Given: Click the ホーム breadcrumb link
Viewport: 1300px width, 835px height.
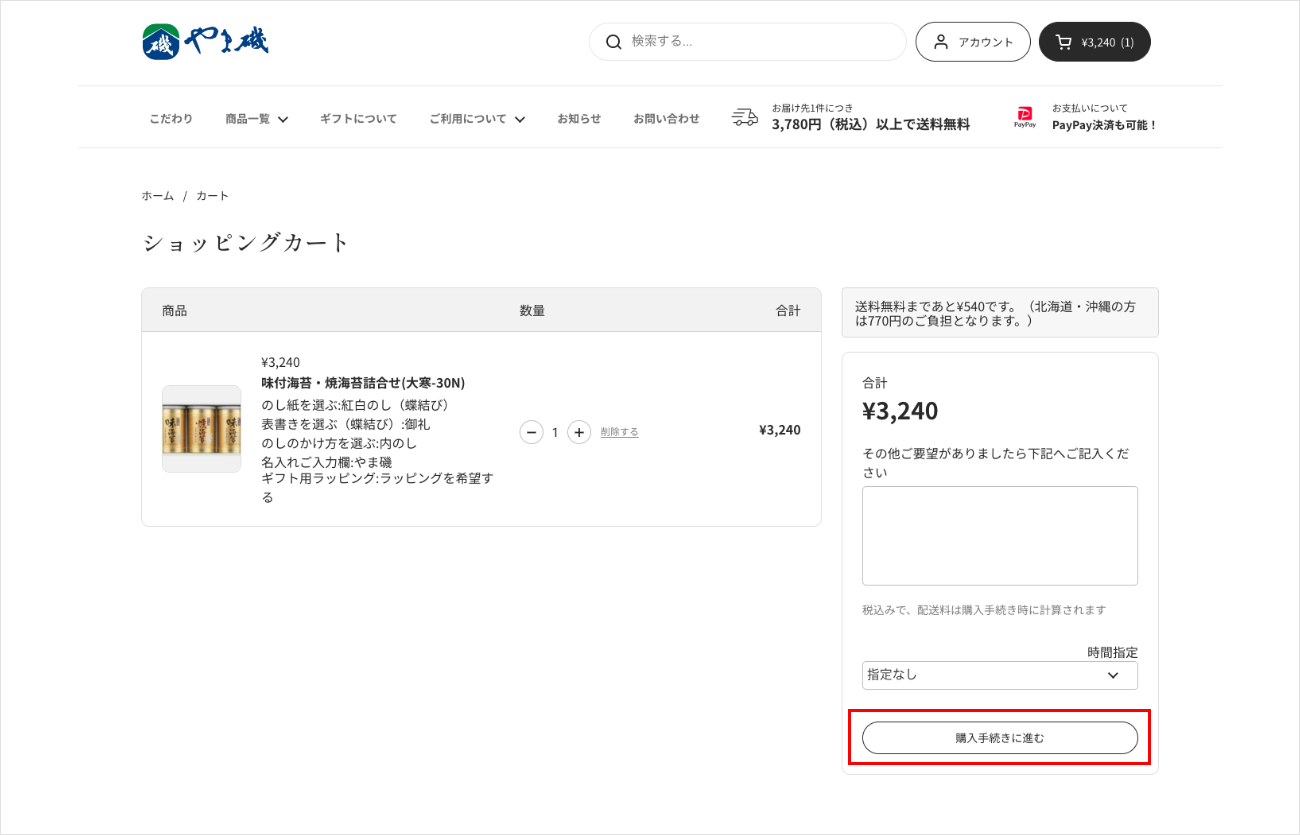Looking at the screenshot, I should click(x=158, y=196).
